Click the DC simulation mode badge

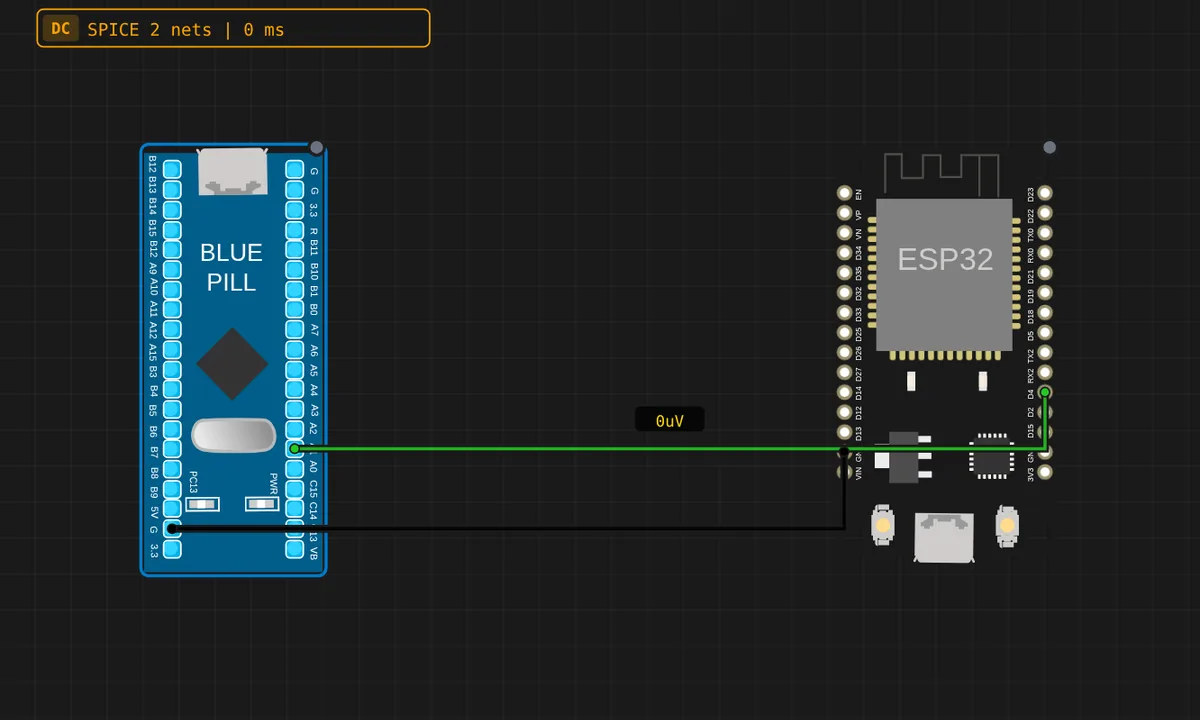tap(61, 29)
